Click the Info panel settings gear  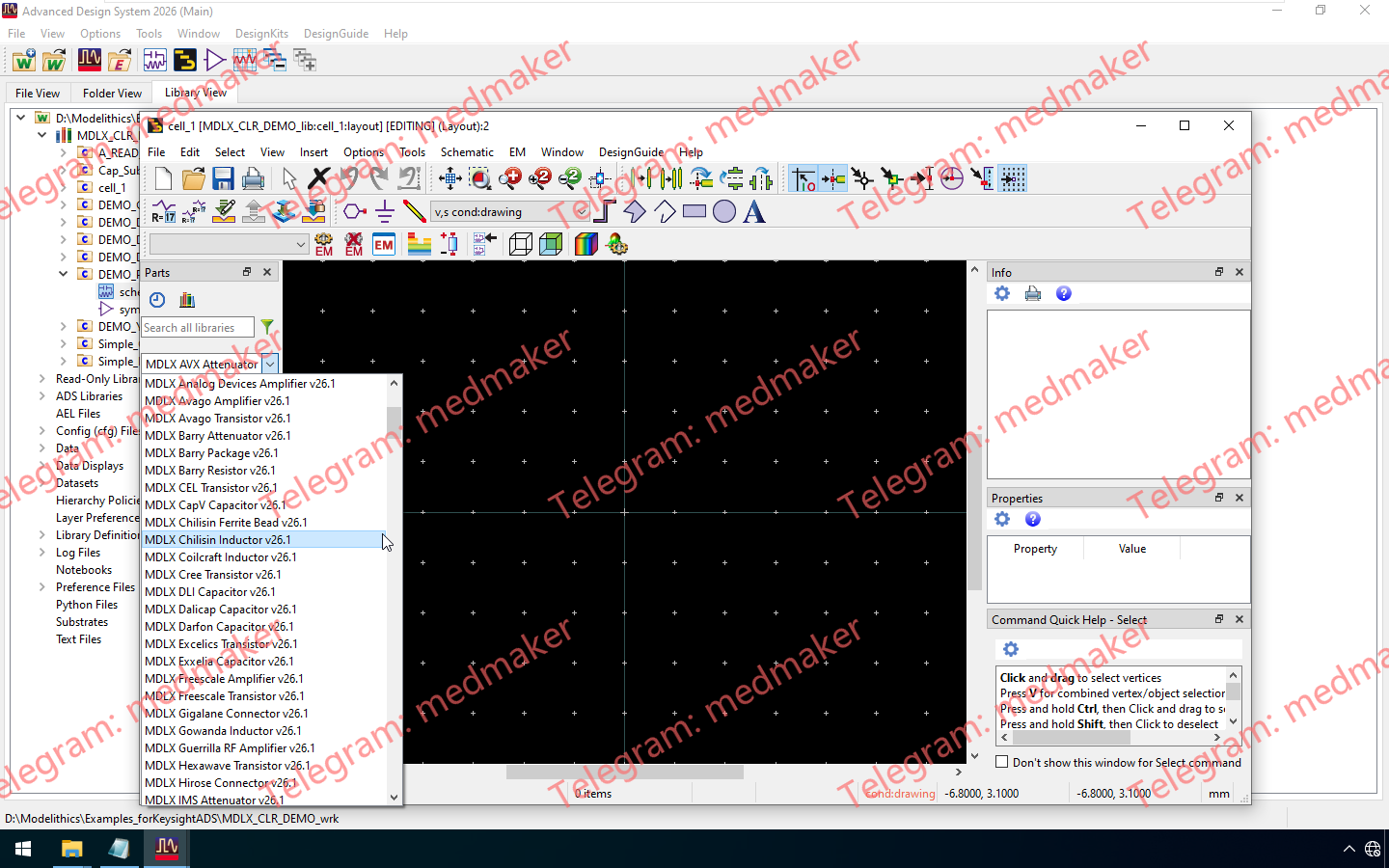click(1002, 293)
